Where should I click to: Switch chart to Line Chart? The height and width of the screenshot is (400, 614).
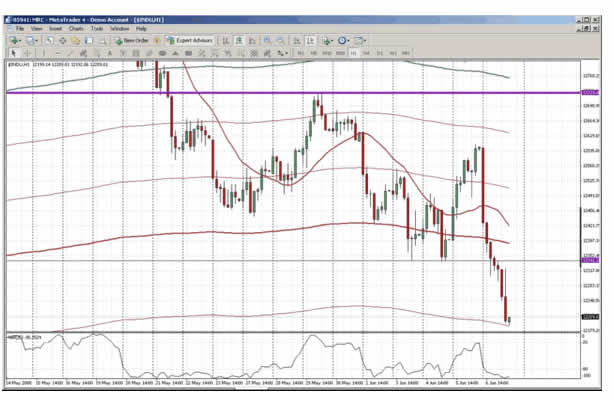[x=252, y=40]
